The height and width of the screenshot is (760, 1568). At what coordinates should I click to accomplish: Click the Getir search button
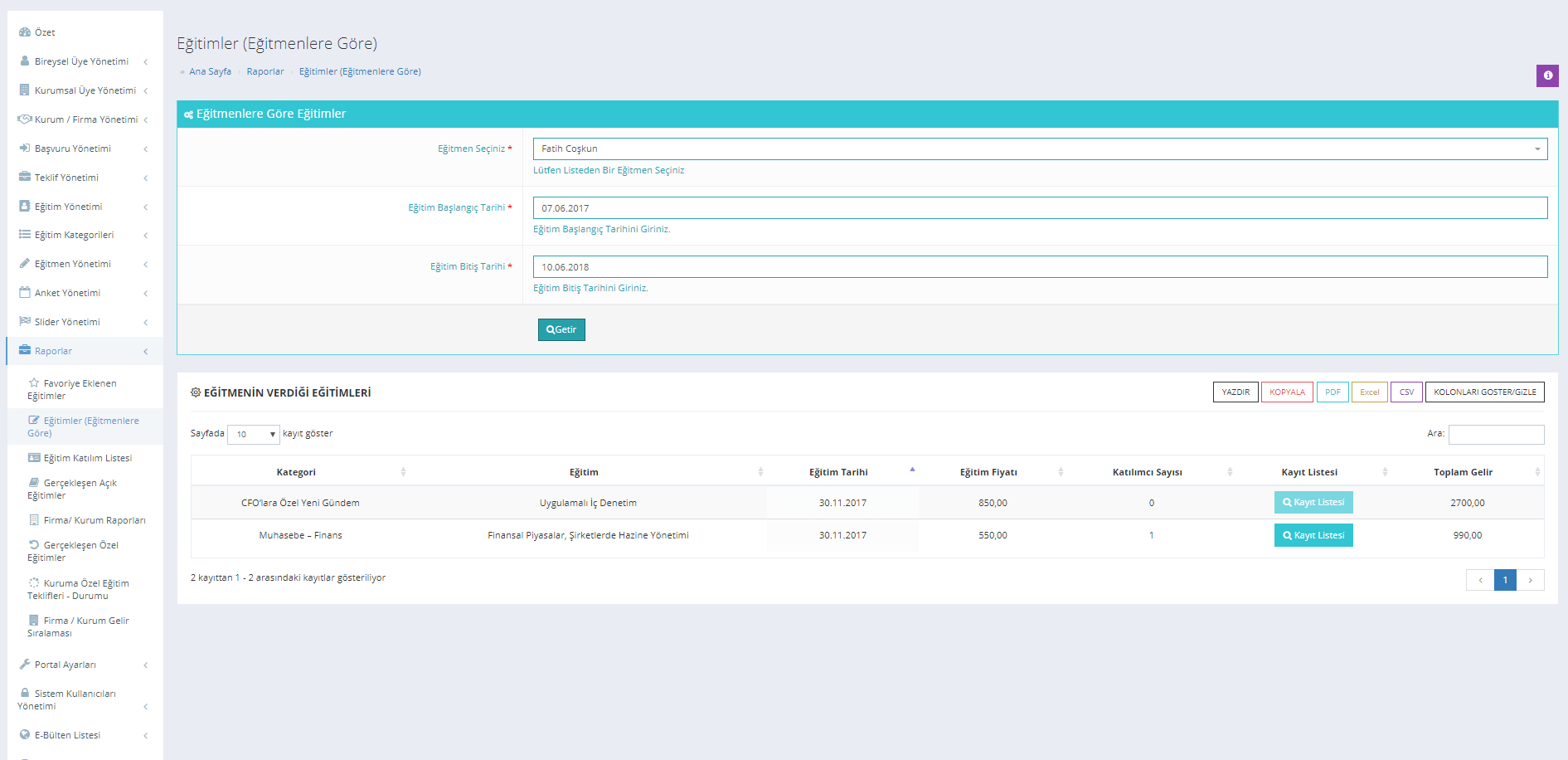(561, 329)
